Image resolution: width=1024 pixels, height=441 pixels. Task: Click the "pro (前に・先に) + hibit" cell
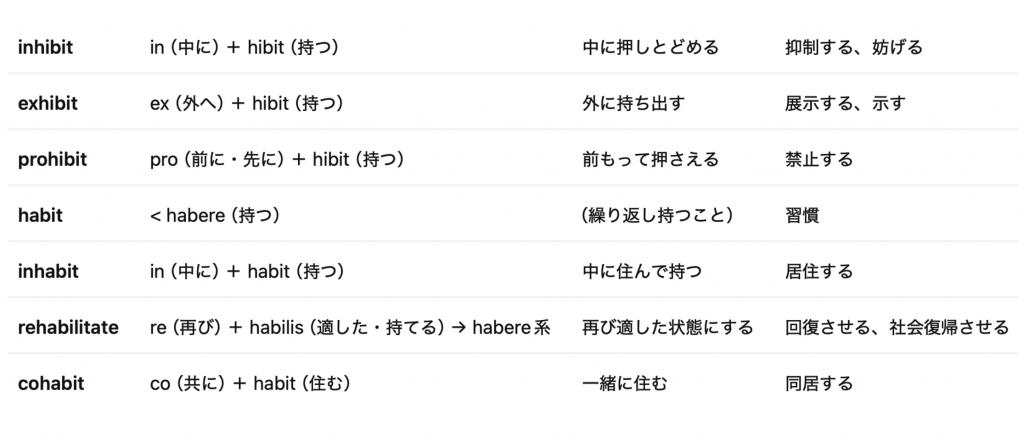point(276,159)
